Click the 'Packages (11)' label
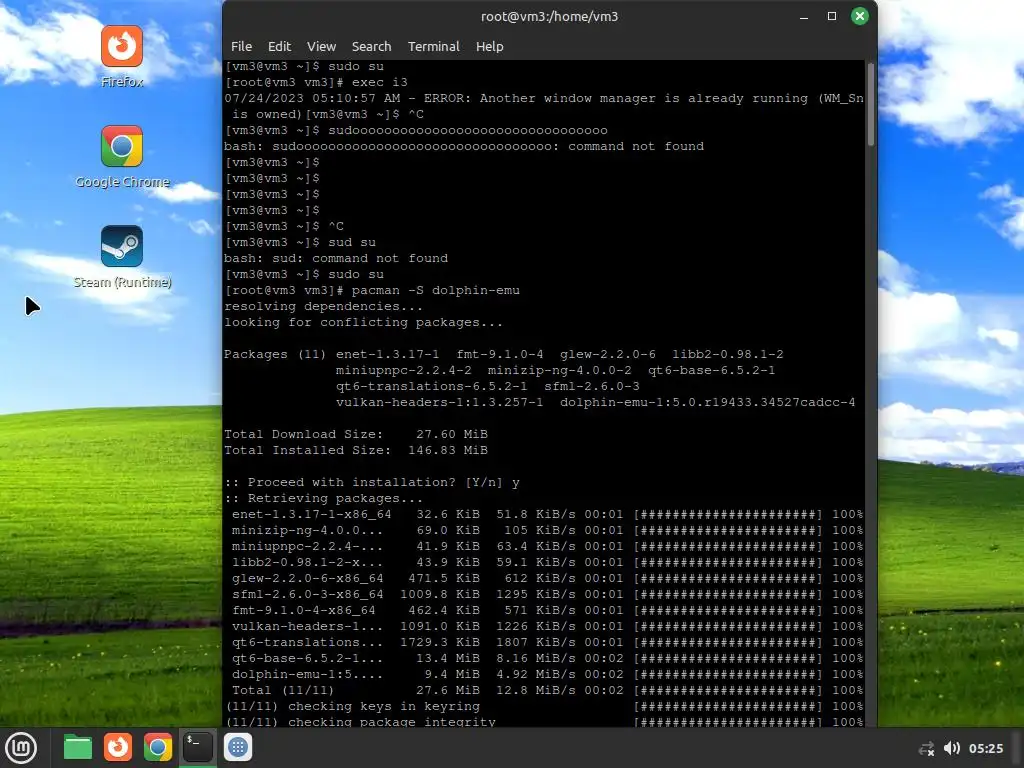This screenshot has width=1024, height=768. [275, 354]
